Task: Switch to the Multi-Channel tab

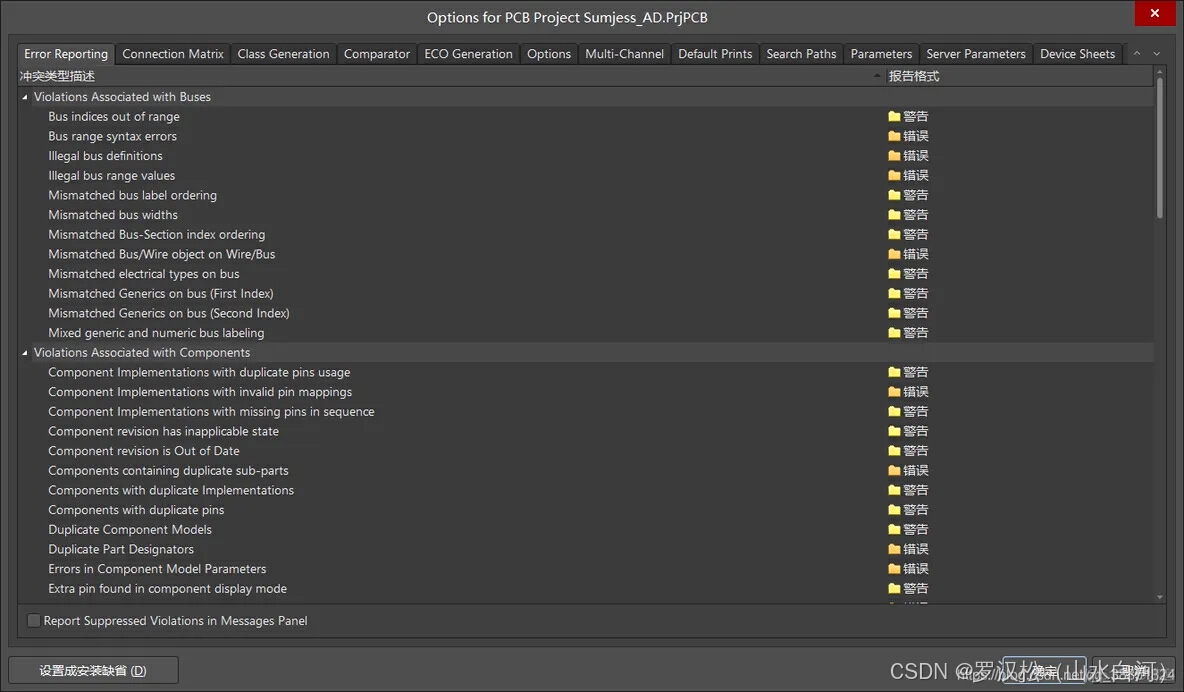Action: coord(624,54)
